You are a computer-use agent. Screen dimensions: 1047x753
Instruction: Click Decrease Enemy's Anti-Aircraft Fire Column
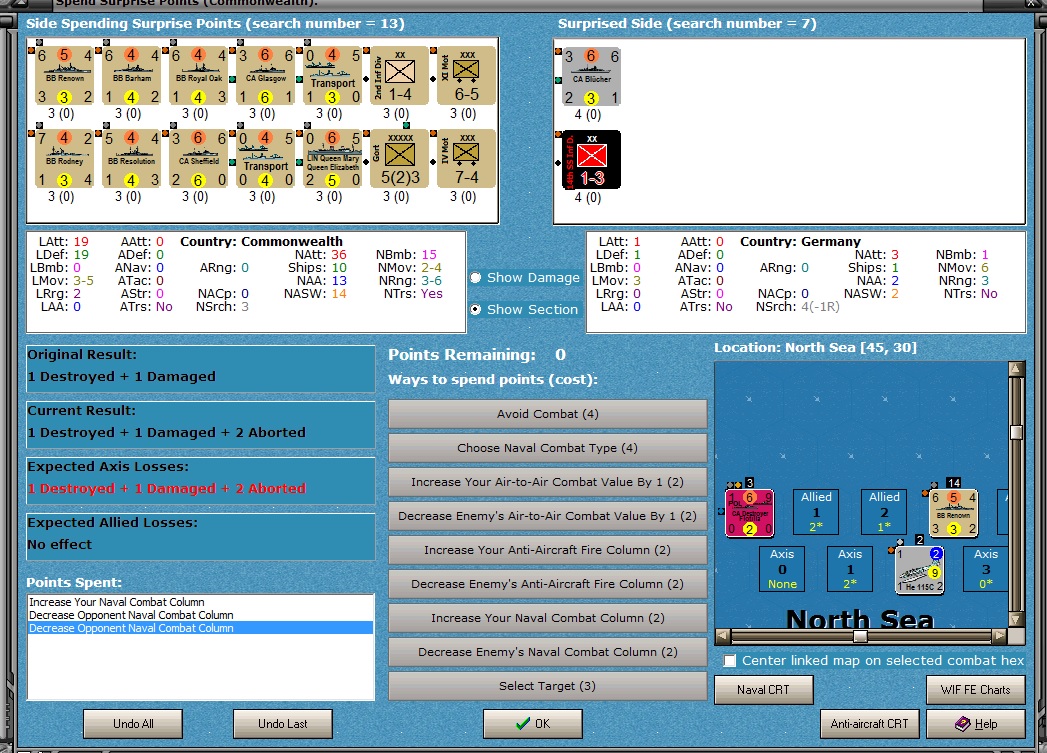tap(548, 584)
